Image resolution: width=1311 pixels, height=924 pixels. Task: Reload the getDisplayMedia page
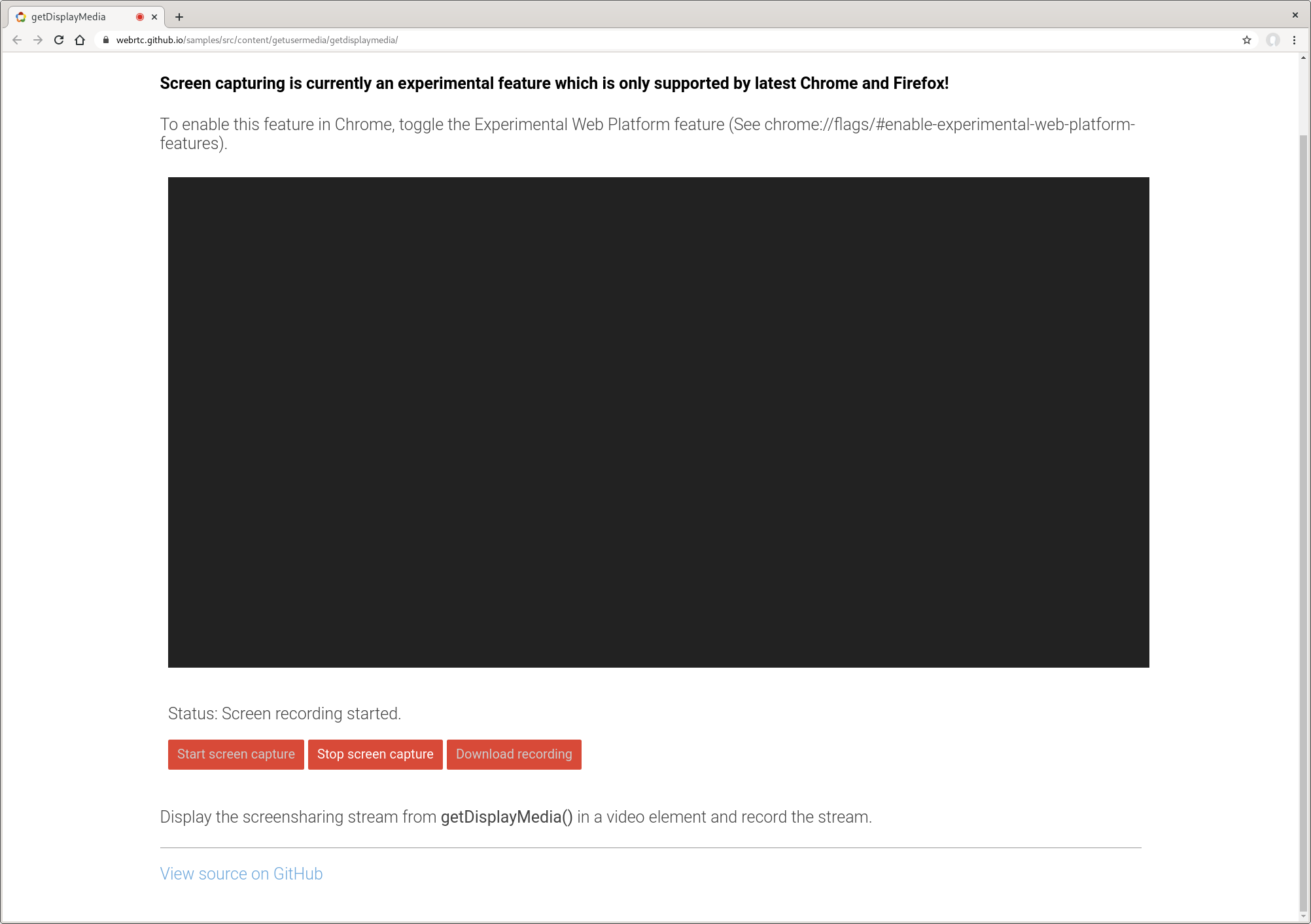tap(59, 40)
